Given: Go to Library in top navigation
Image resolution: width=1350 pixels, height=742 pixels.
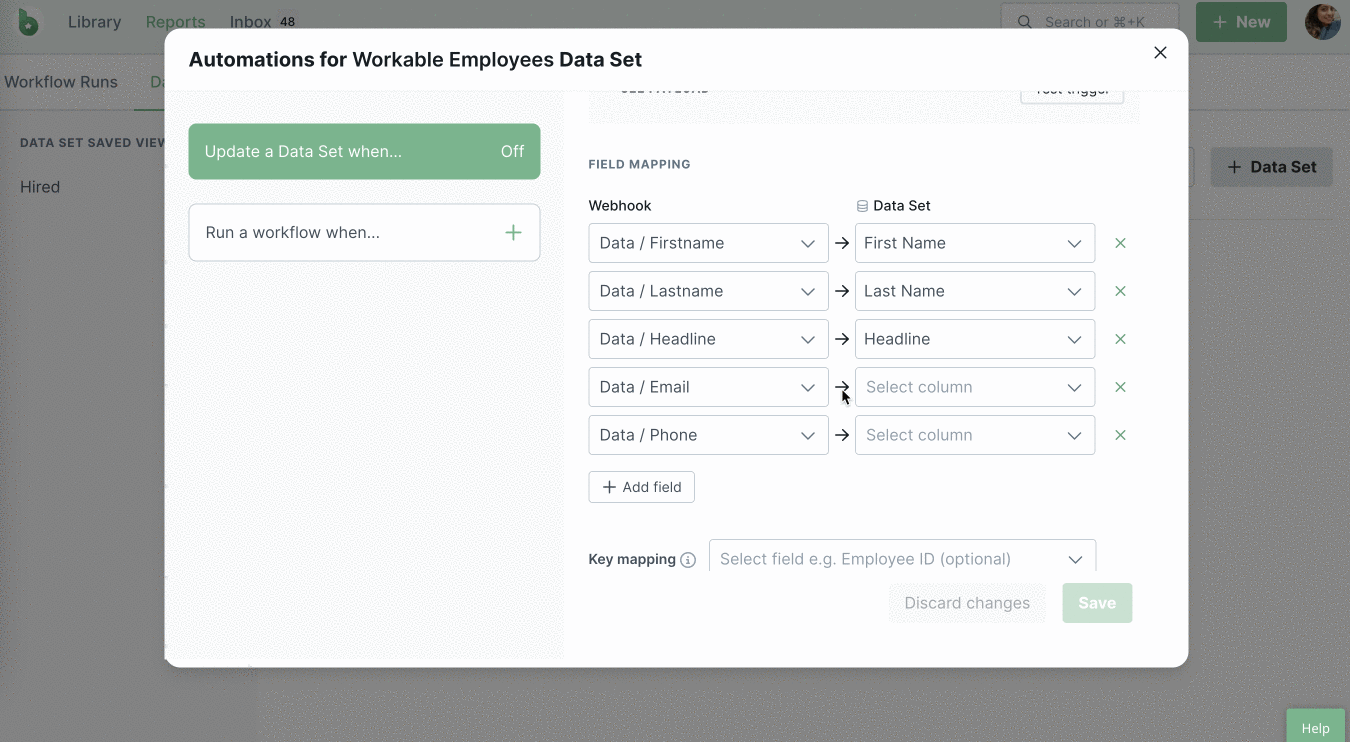Looking at the screenshot, I should point(94,22).
